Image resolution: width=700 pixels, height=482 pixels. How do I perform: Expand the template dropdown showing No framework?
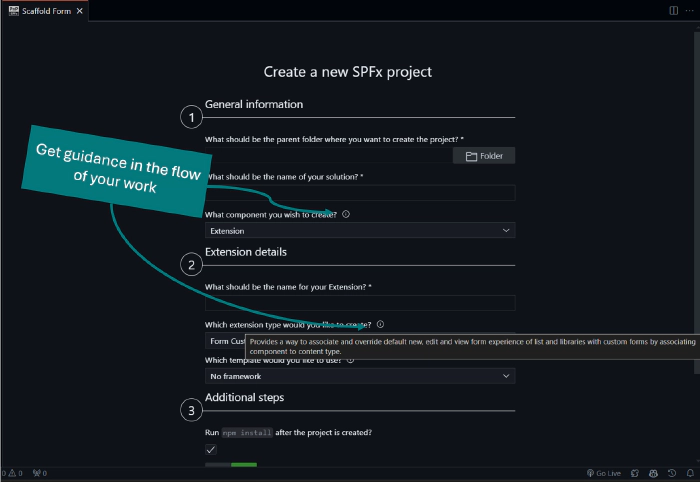point(360,376)
